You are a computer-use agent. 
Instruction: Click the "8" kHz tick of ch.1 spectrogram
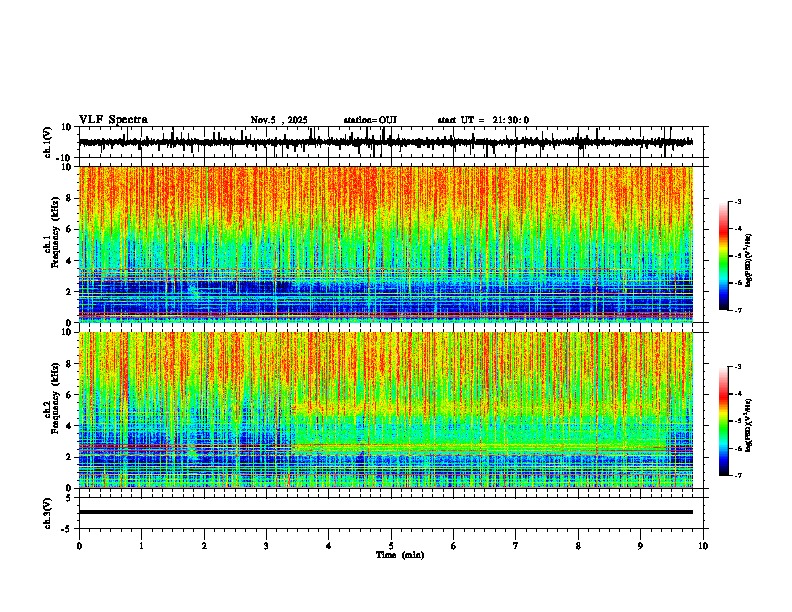[x=69, y=198]
